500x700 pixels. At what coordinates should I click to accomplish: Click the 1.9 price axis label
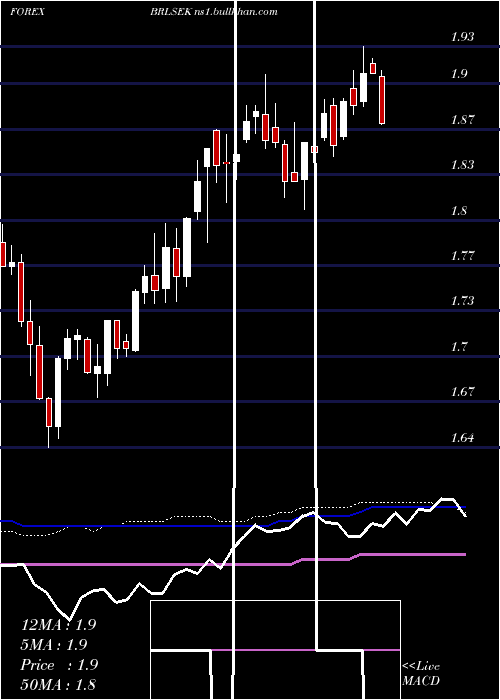(459, 74)
